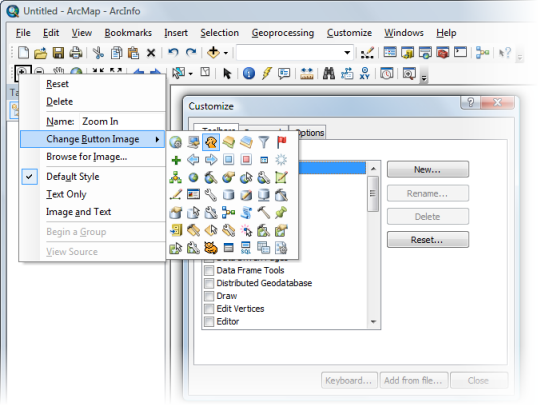Click the Copy toolbar icon
Image resolution: width=538 pixels, height=405 pixels.
pyautogui.click(x=116, y=53)
